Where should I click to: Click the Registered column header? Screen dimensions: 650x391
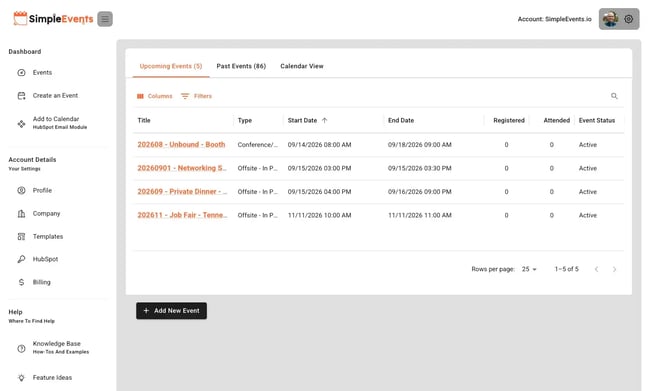point(509,120)
